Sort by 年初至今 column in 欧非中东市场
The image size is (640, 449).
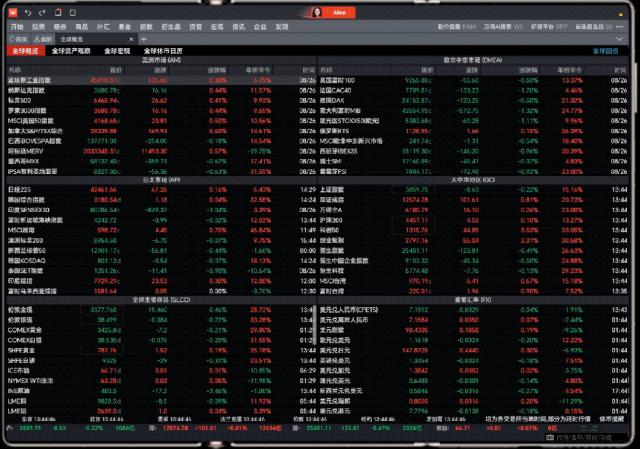572,69
